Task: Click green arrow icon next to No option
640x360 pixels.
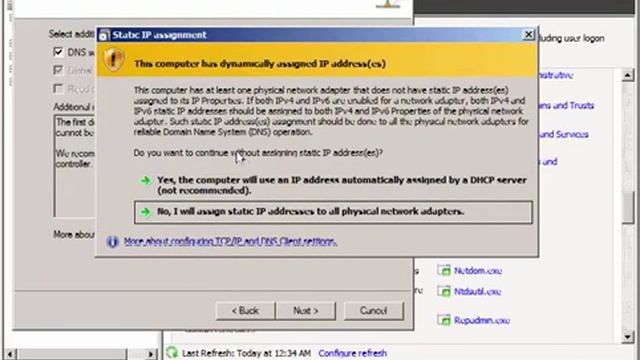Action: [146, 211]
